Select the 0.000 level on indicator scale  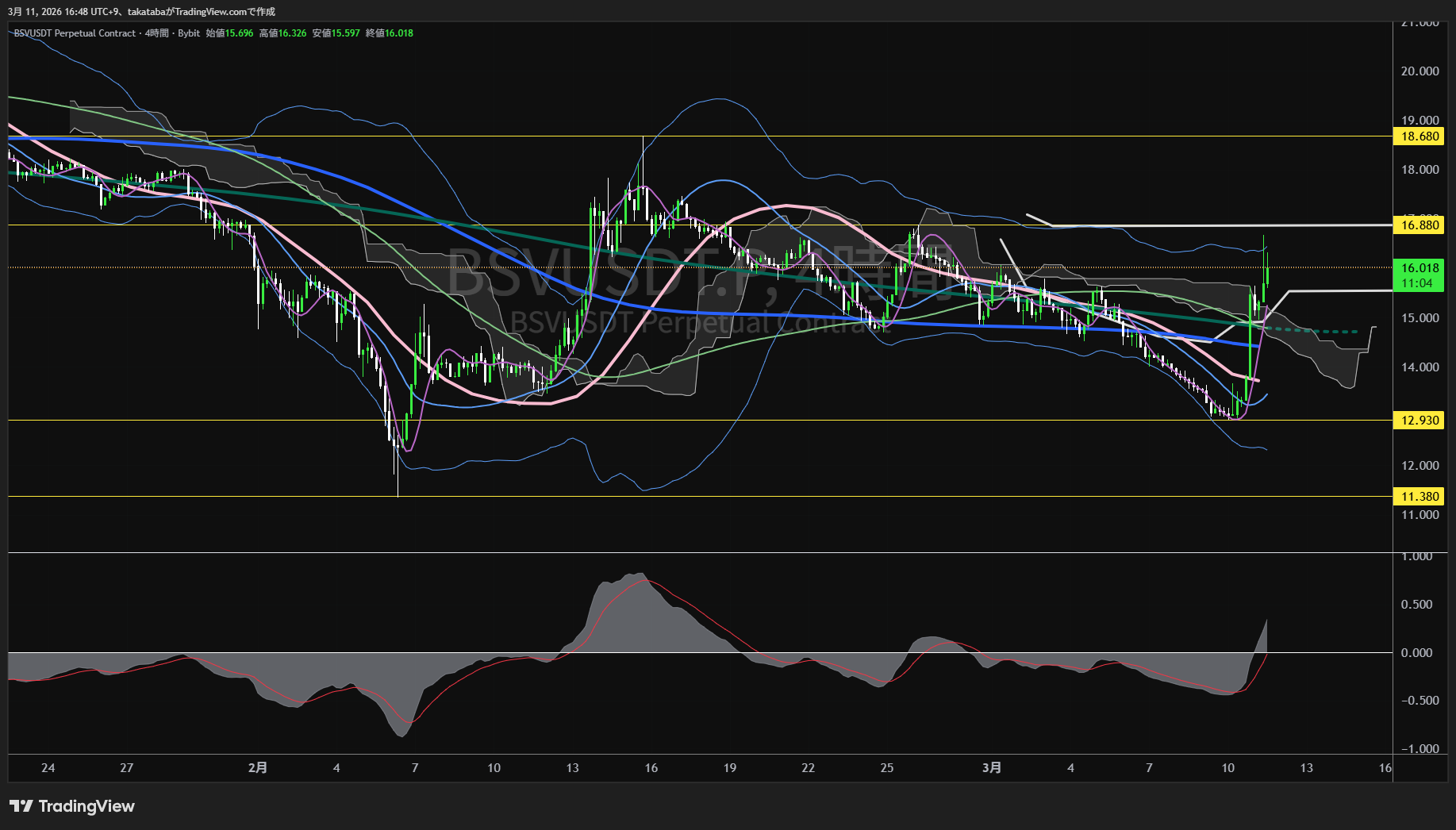[1416, 653]
